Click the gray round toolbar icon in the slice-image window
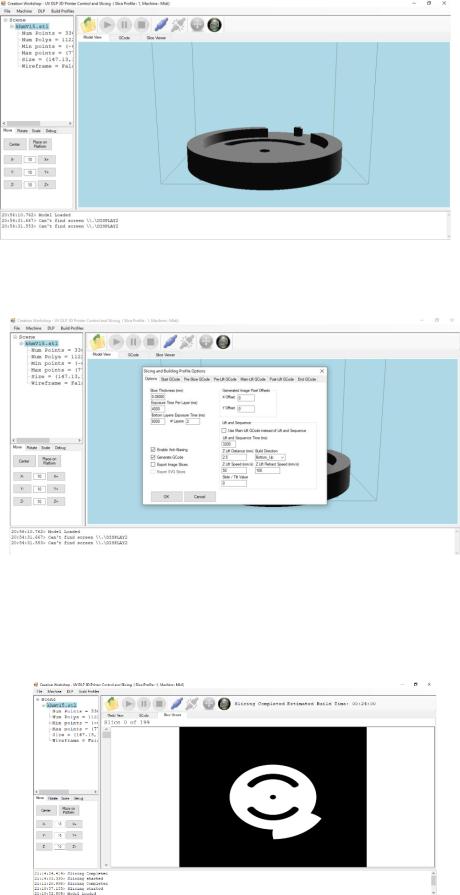Screen dimensions: 460x895 (209, 703)
